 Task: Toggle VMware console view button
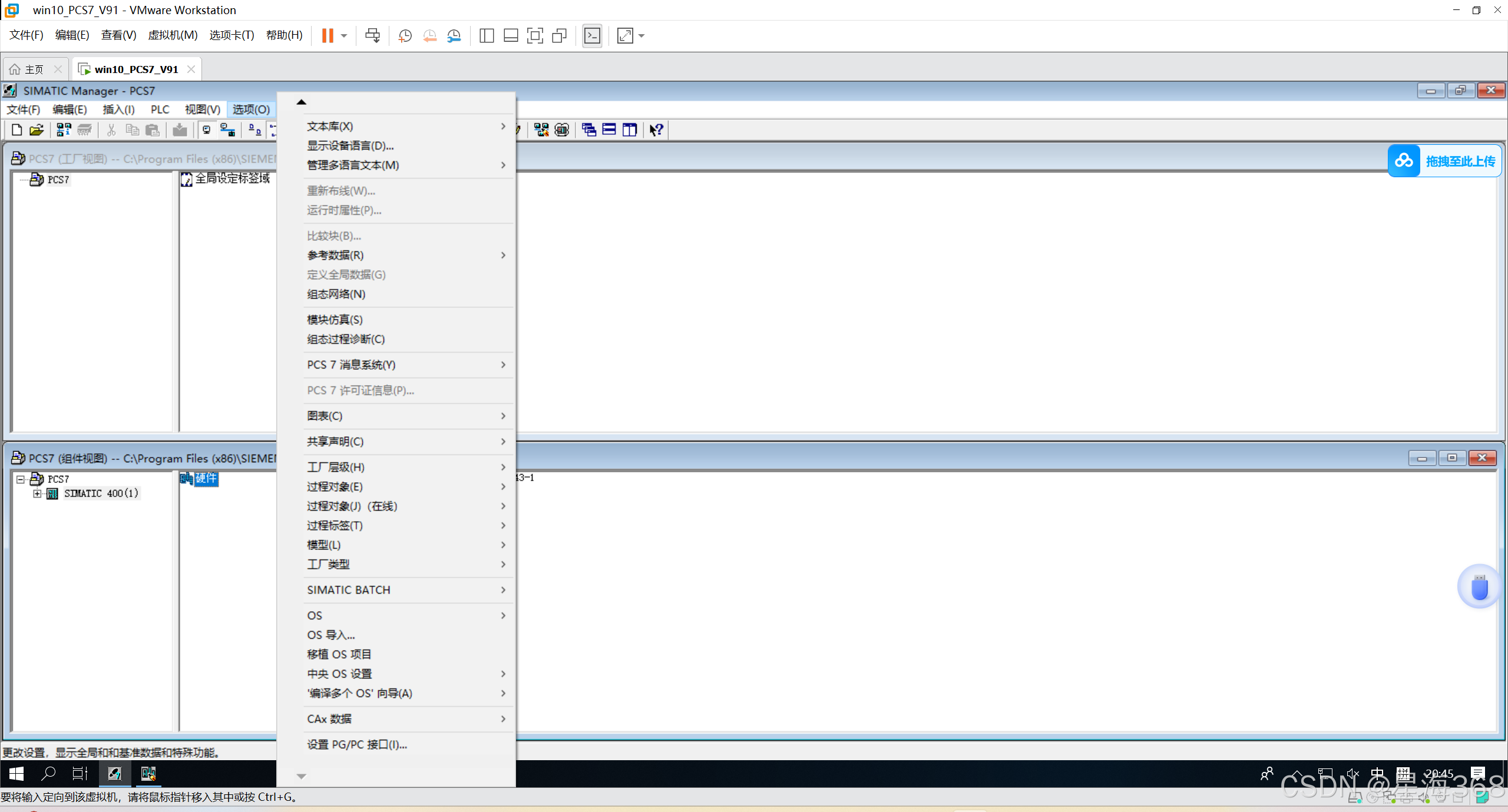coord(592,36)
